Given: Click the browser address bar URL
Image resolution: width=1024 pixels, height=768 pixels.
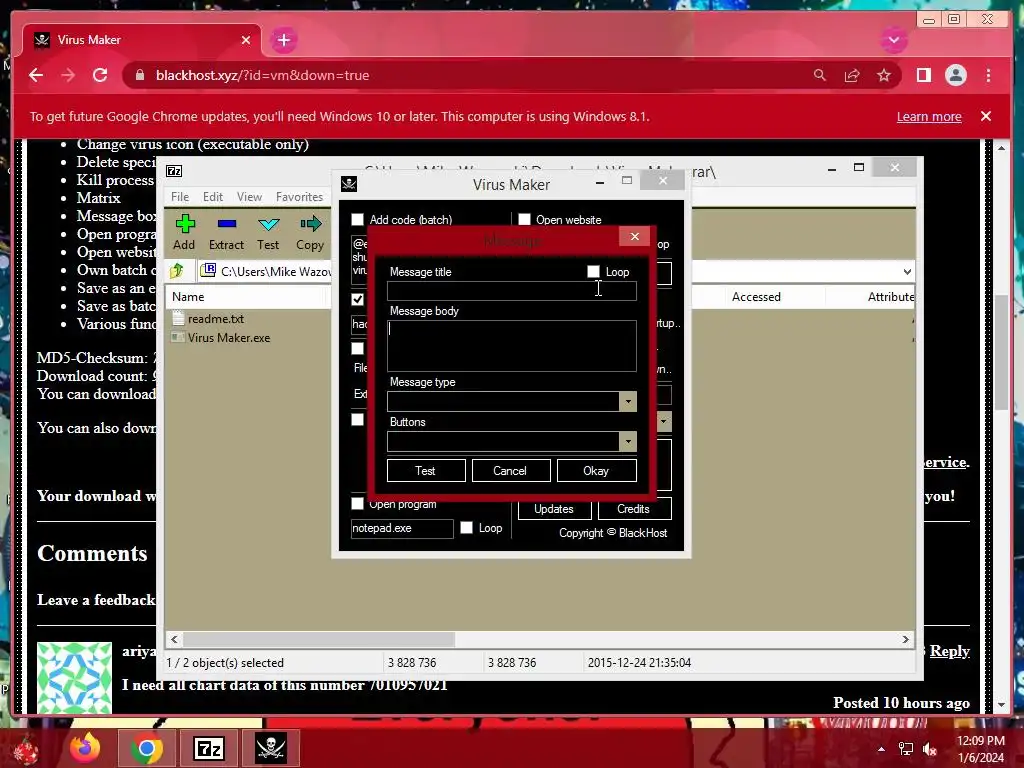Looking at the screenshot, I should (x=263, y=75).
